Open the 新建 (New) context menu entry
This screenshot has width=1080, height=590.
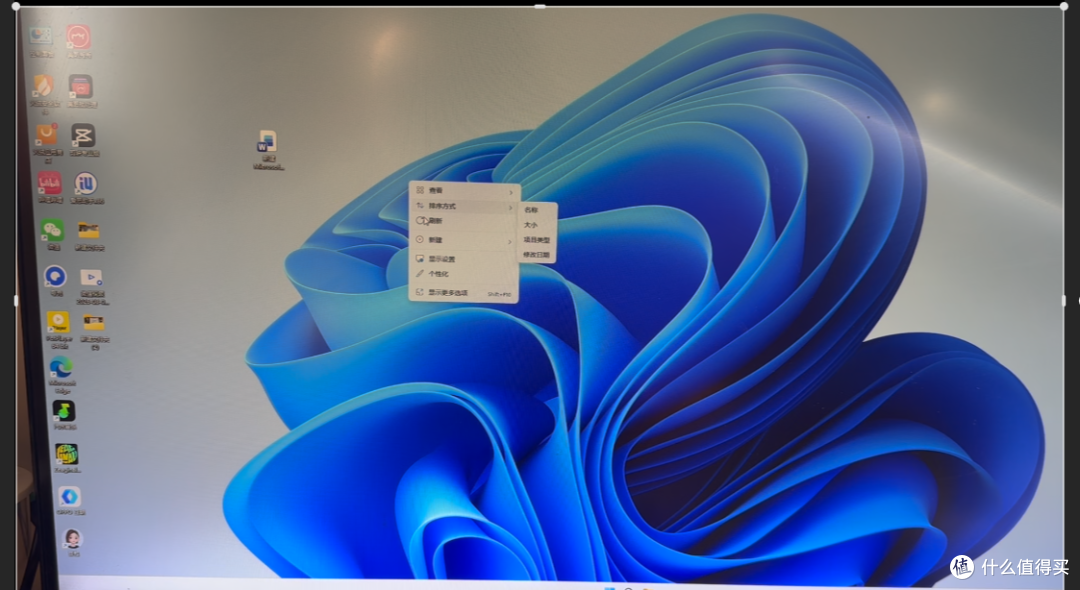coord(464,240)
